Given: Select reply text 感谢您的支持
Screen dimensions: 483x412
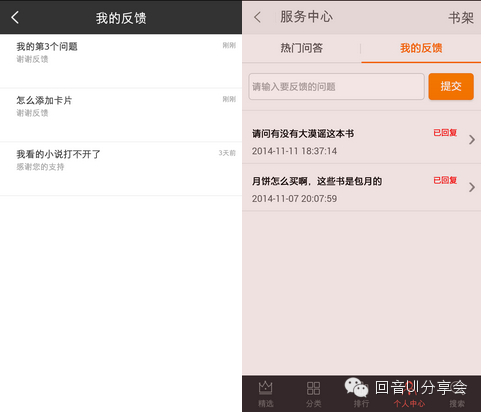Looking at the screenshot, I should 40,167.
